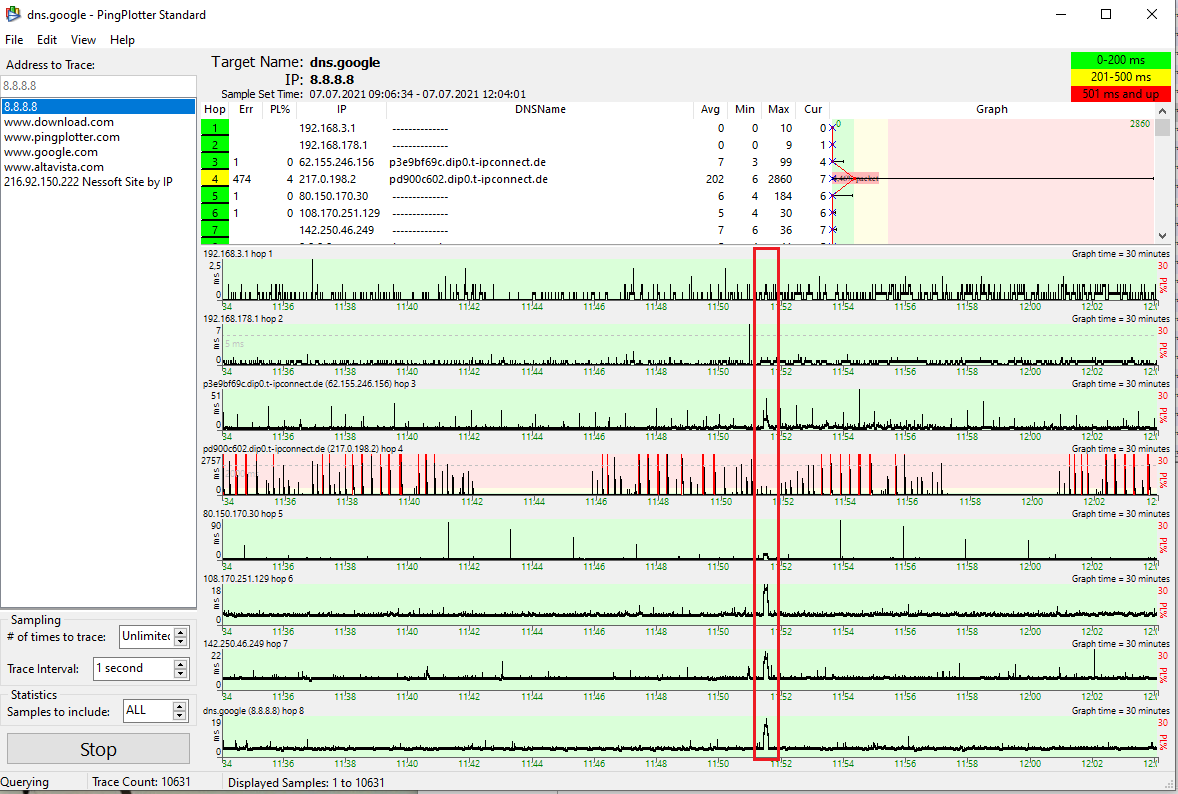Select hop 1 green indicator box

215,128
